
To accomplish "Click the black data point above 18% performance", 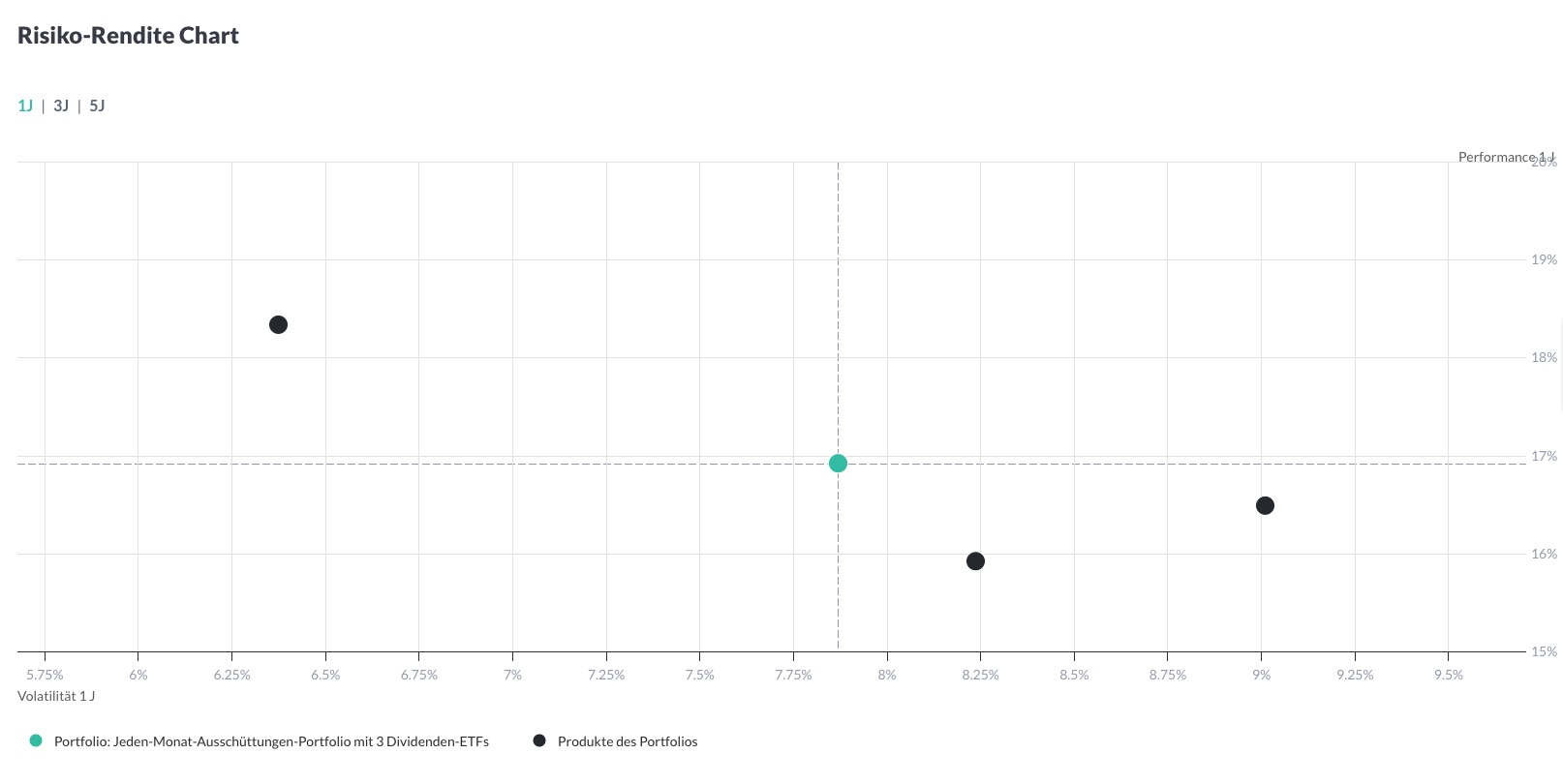I will point(278,324).
